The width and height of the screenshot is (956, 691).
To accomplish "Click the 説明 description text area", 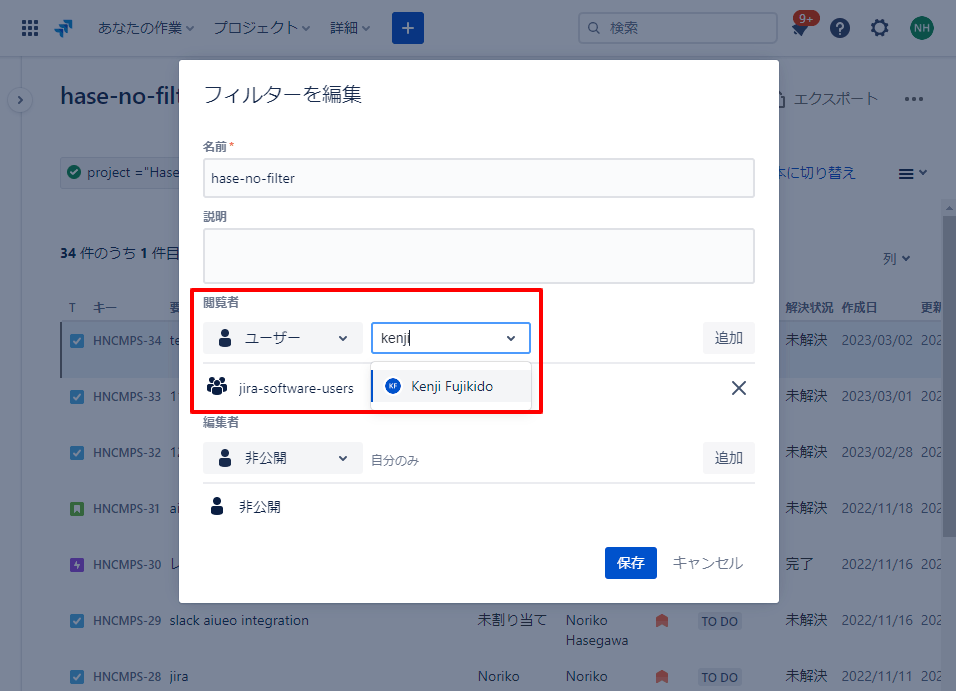I will click(x=479, y=256).
